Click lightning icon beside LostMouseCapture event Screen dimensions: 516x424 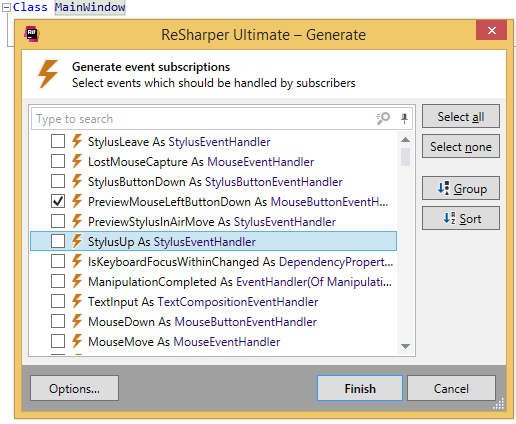pos(77,161)
